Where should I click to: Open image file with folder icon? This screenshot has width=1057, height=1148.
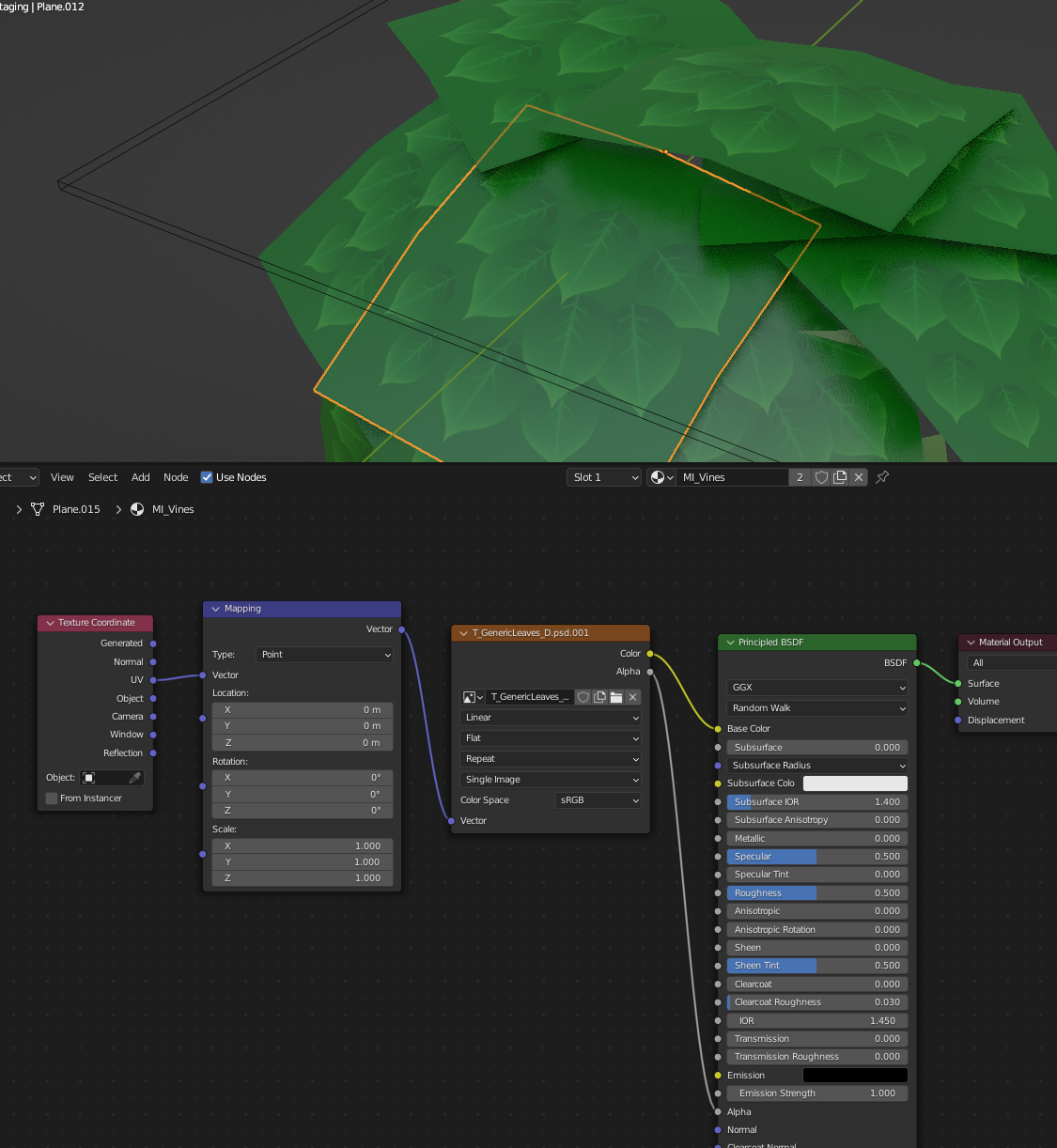click(616, 697)
